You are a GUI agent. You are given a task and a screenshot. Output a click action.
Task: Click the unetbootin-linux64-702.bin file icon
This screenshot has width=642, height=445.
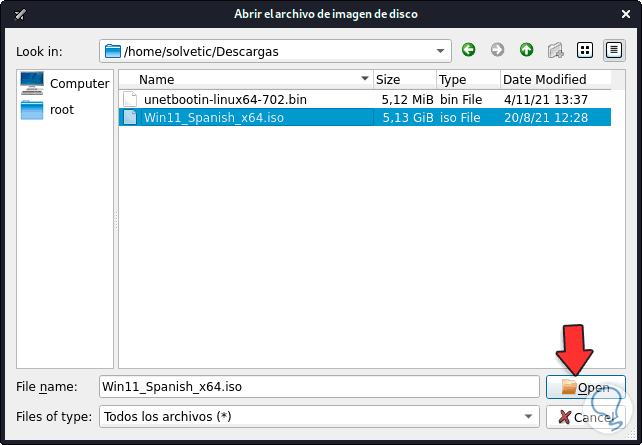130,99
